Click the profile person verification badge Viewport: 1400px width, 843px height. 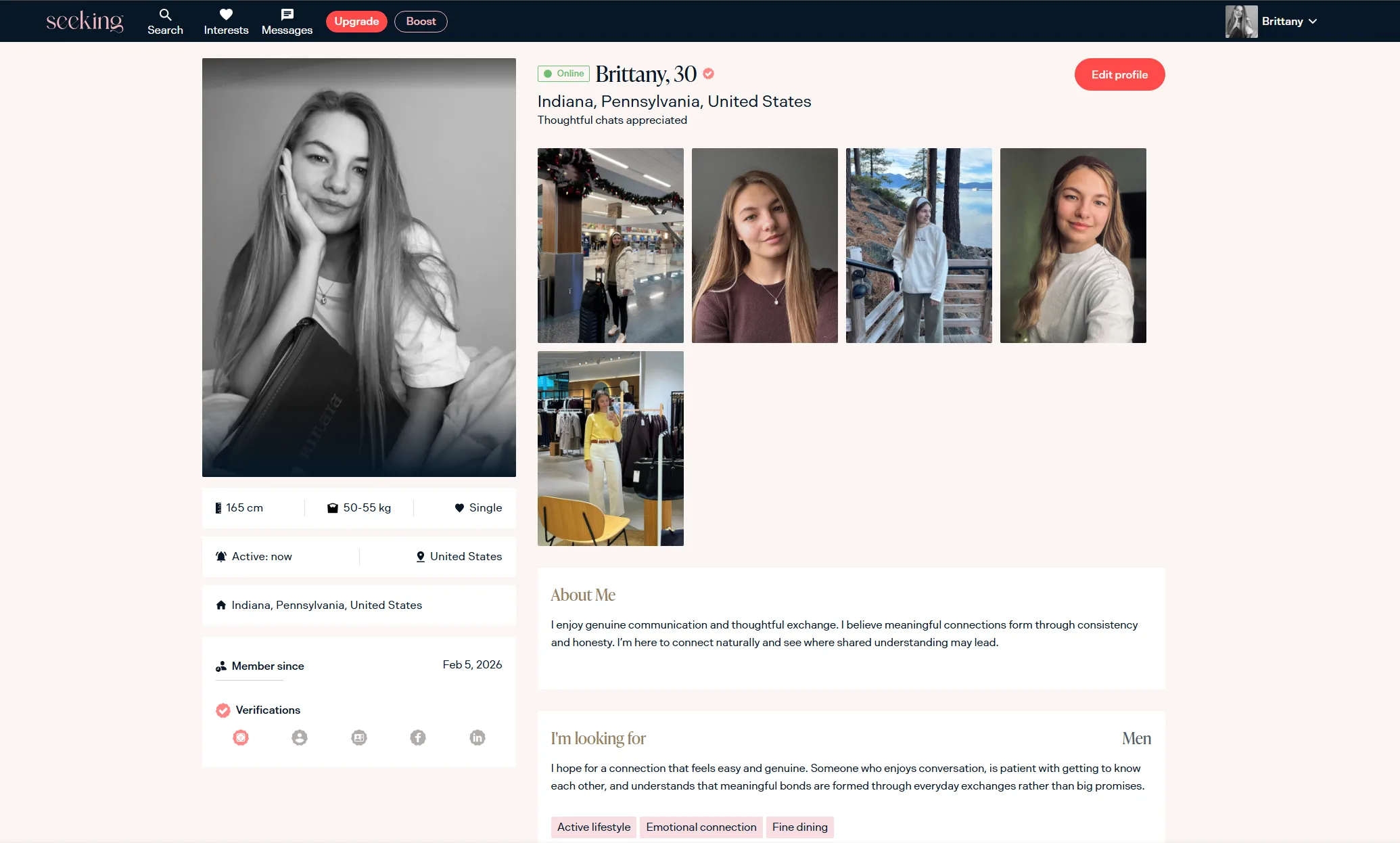pyautogui.click(x=300, y=737)
